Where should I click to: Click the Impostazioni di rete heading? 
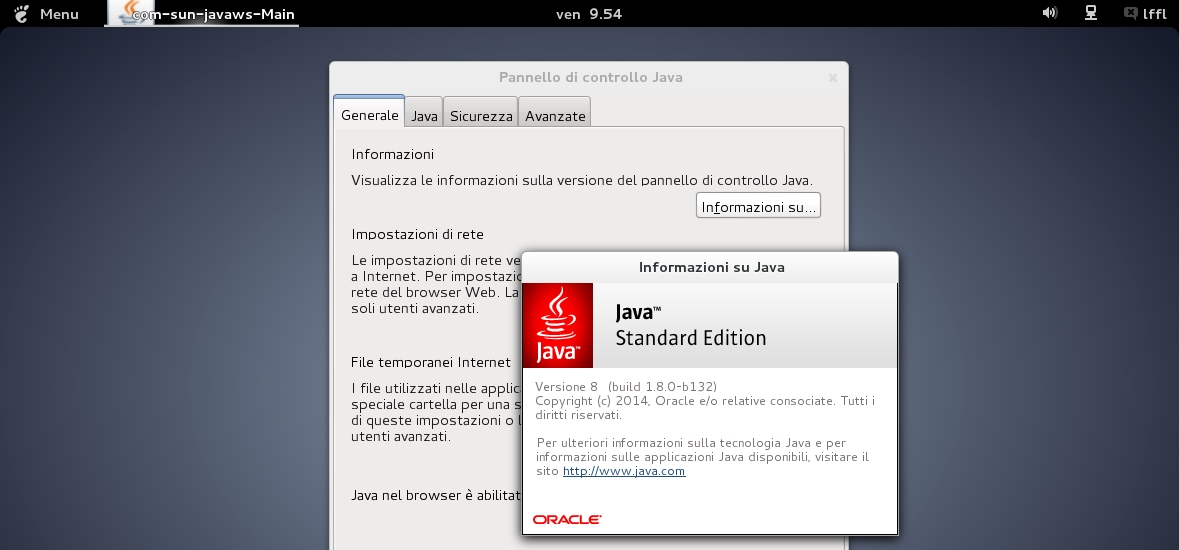click(x=417, y=234)
